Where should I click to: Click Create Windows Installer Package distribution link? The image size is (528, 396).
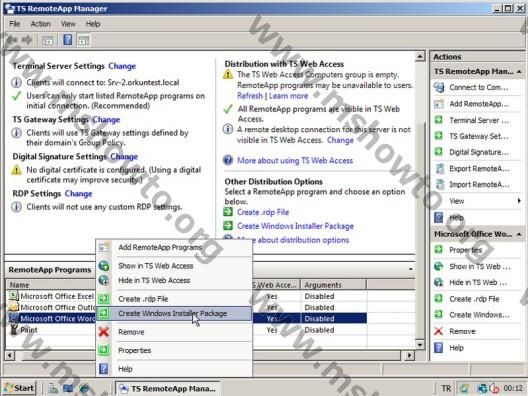click(x=295, y=226)
